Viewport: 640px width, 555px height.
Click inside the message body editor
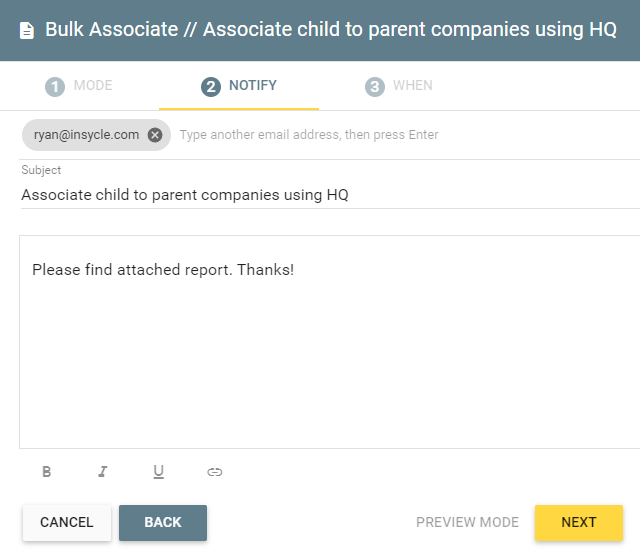330,342
